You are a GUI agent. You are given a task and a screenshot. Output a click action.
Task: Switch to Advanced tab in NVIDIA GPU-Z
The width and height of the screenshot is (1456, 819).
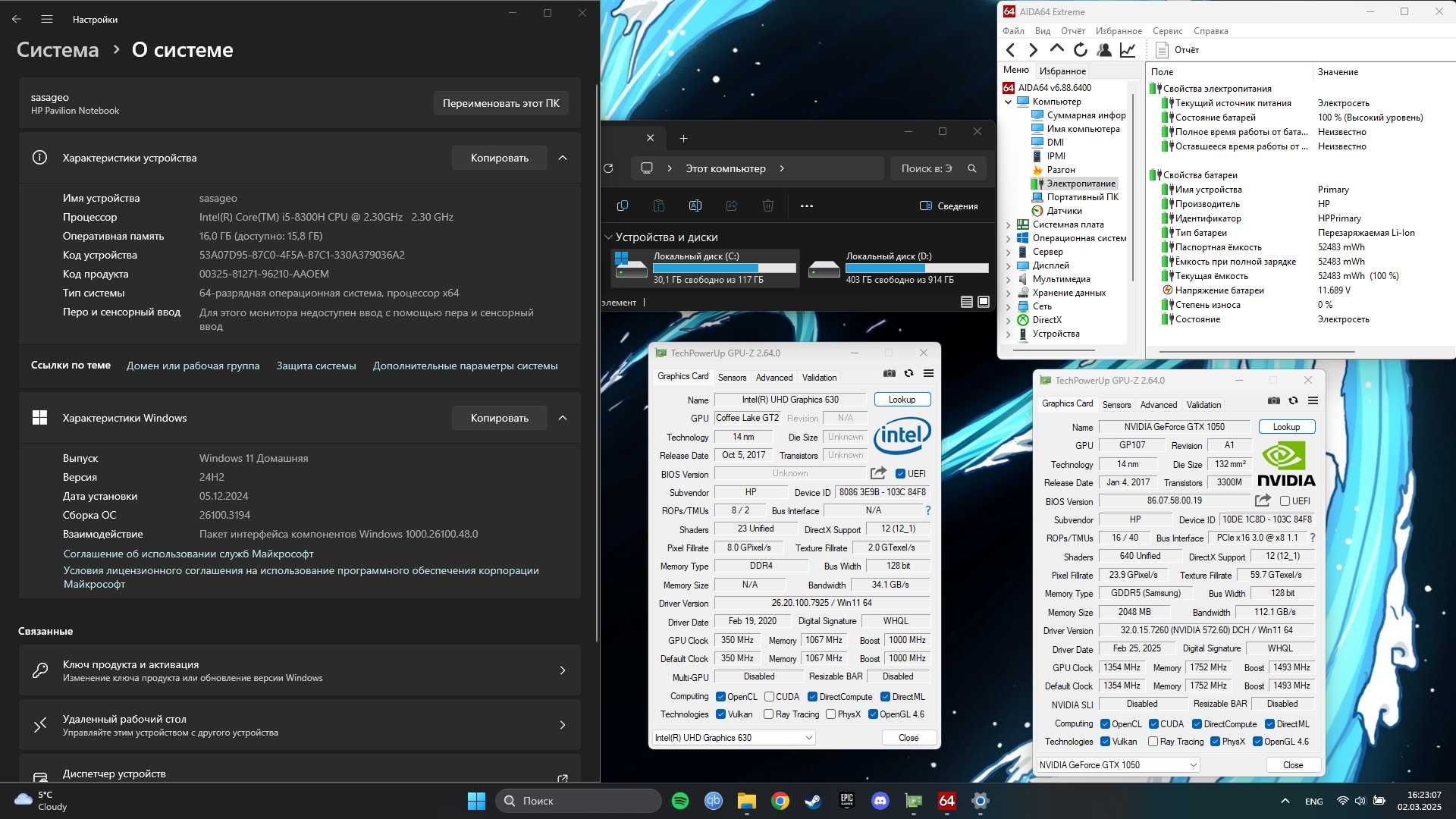pyautogui.click(x=1159, y=405)
